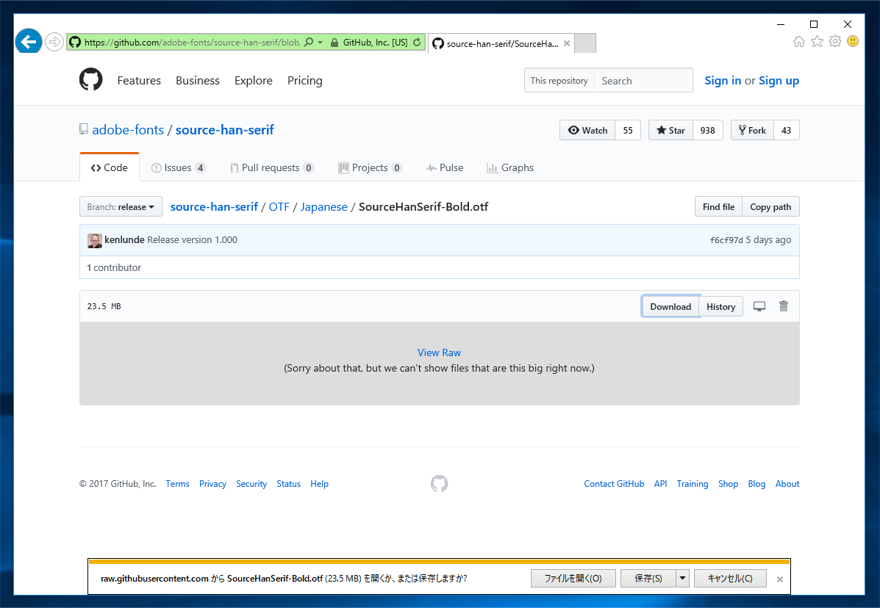This screenshot has height=608, width=880.
Task: Open the Projects tab
Action: 370,167
